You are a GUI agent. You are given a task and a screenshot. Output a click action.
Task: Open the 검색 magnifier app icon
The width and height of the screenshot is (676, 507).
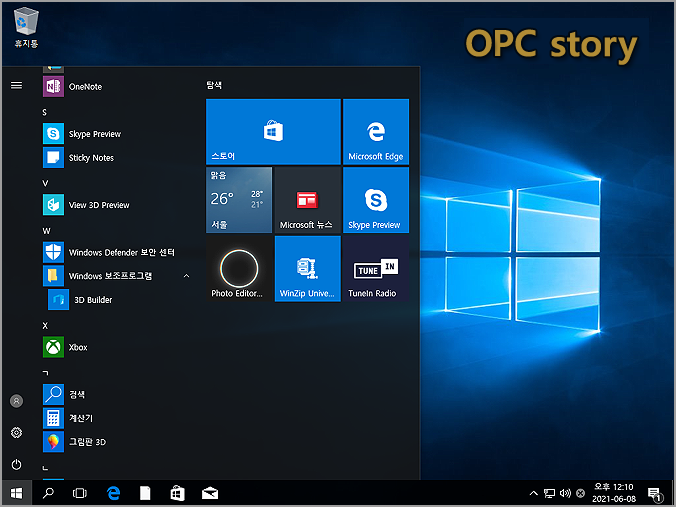pyautogui.click(x=53, y=394)
